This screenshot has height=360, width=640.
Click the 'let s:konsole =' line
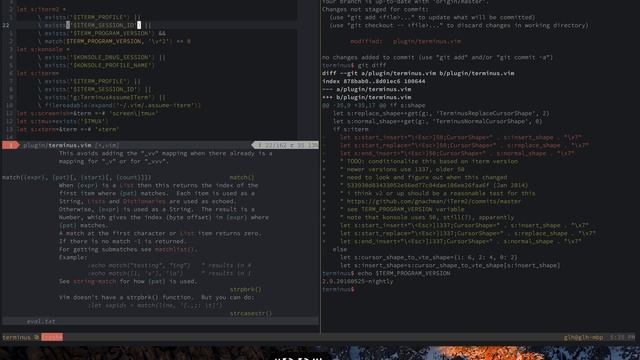[43, 49]
